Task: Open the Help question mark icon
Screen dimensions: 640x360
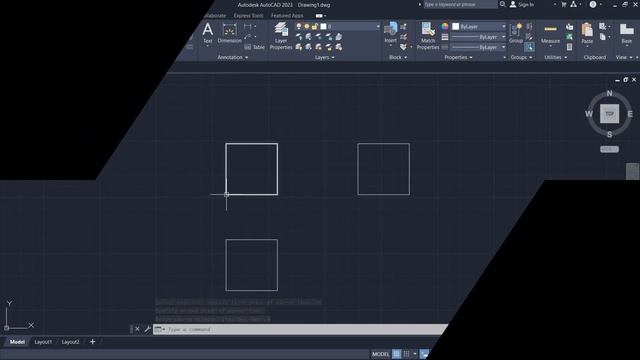Action: pyautogui.click(x=593, y=4)
